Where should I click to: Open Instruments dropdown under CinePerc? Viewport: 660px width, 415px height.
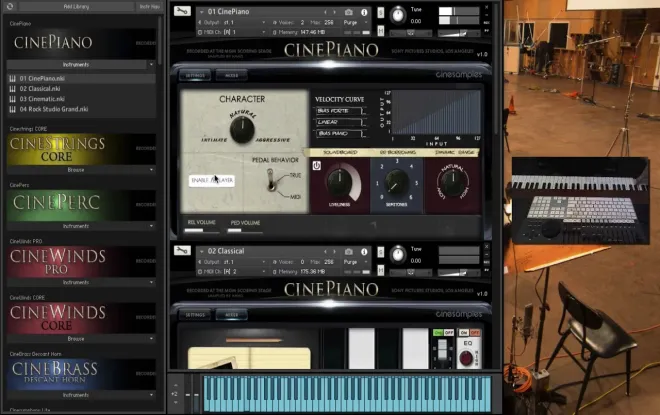tap(81, 226)
